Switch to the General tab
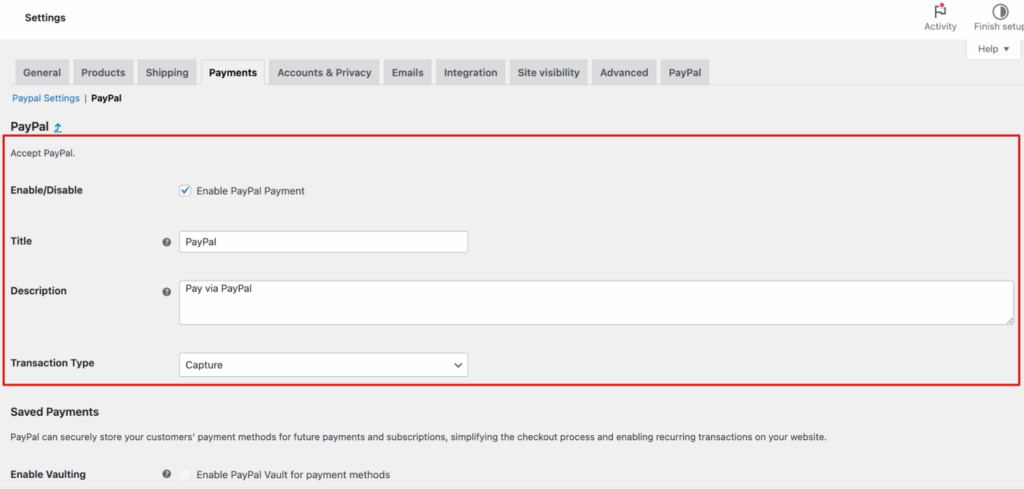Screen dimensions: 1024x489 click(x=42, y=72)
